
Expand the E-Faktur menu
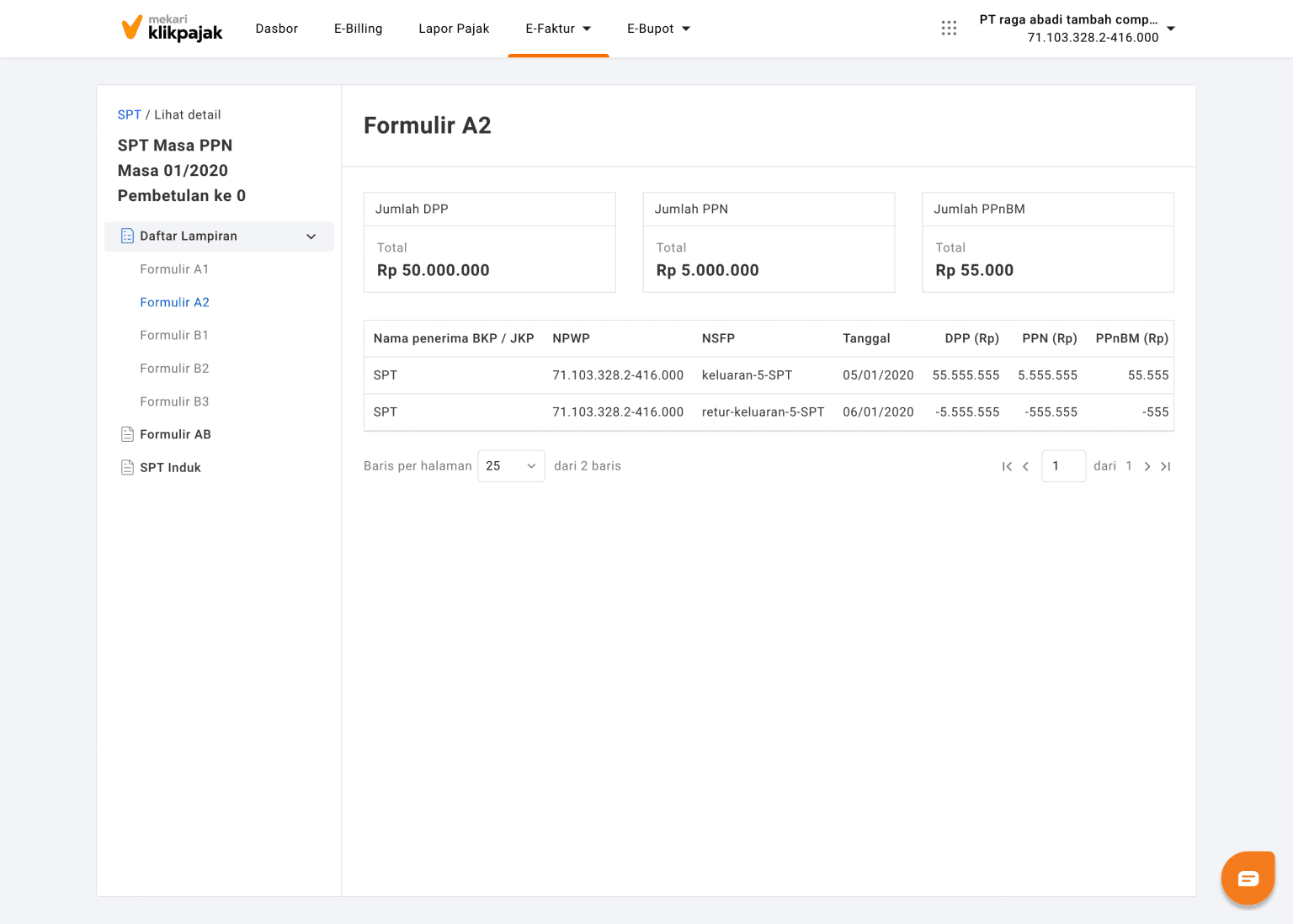coord(558,29)
